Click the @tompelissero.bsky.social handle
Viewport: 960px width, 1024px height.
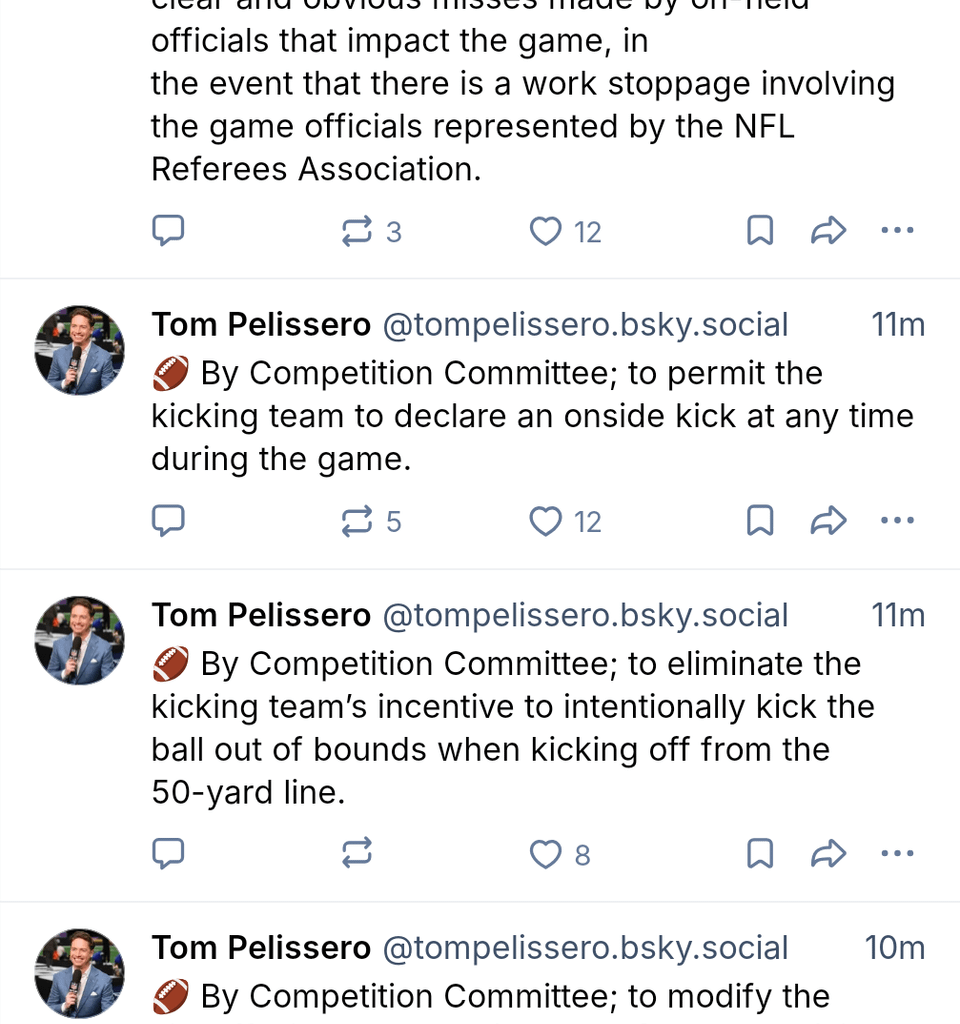pos(583,324)
